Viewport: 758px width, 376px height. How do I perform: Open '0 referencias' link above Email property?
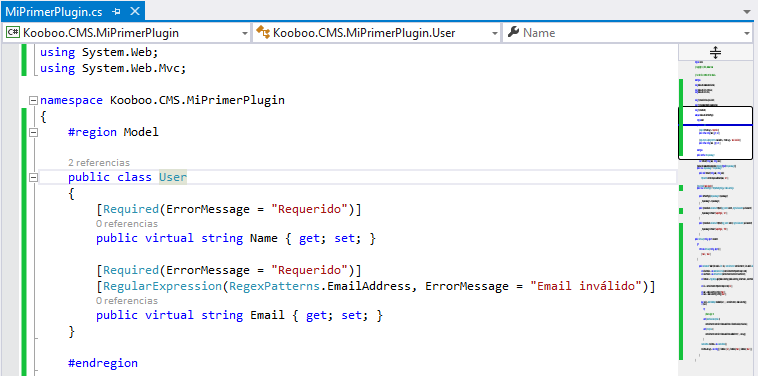click(x=127, y=301)
